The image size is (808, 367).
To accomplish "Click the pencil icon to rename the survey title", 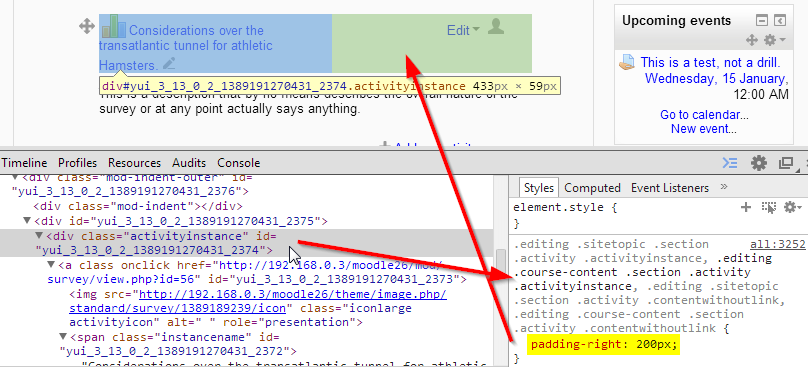I will click(x=169, y=64).
